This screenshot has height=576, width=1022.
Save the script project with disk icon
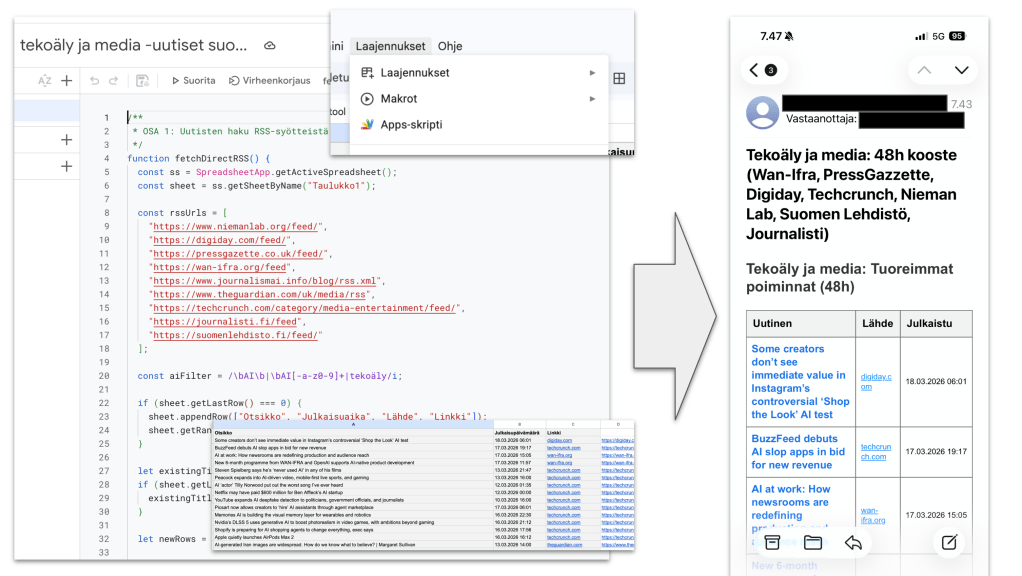[142, 81]
